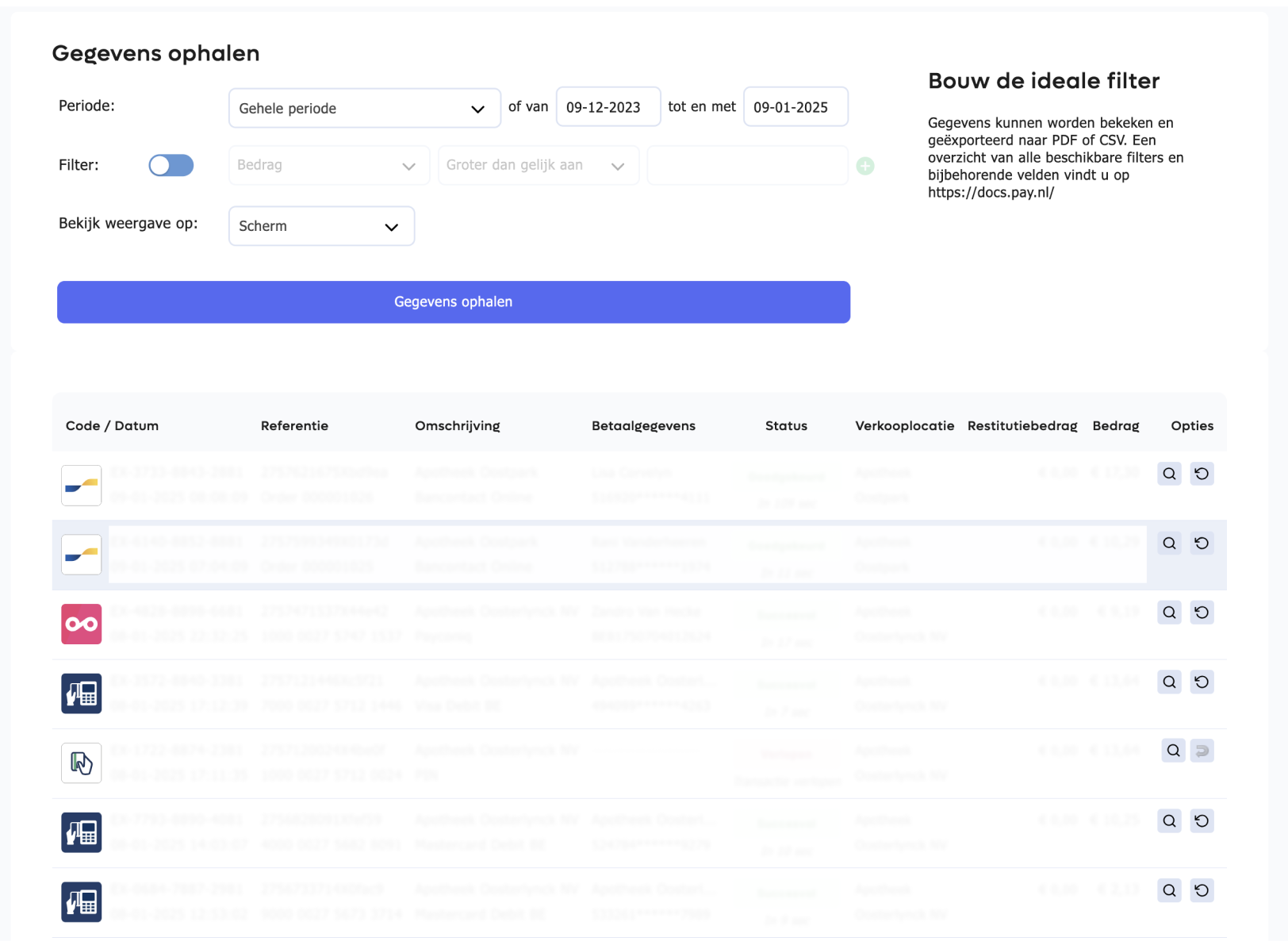Click the Bancontact logo in the first transaction row

point(82,486)
